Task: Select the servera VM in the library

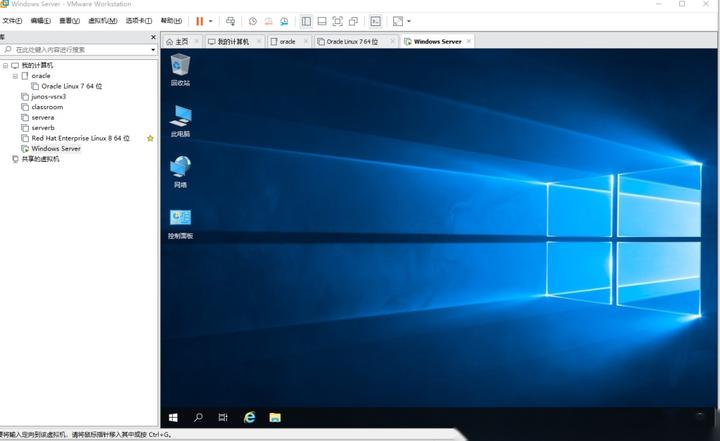Action: point(43,118)
